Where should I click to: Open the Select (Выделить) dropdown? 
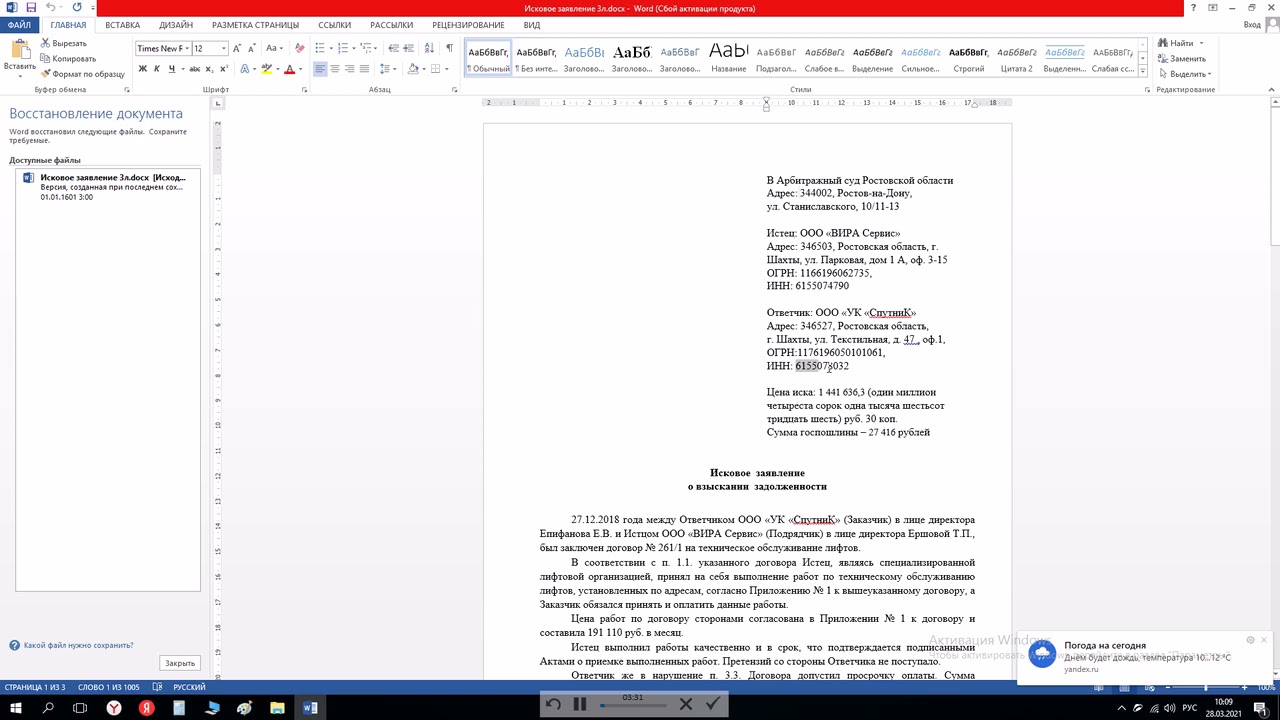pyautogui.click(x=1184, y=74)
